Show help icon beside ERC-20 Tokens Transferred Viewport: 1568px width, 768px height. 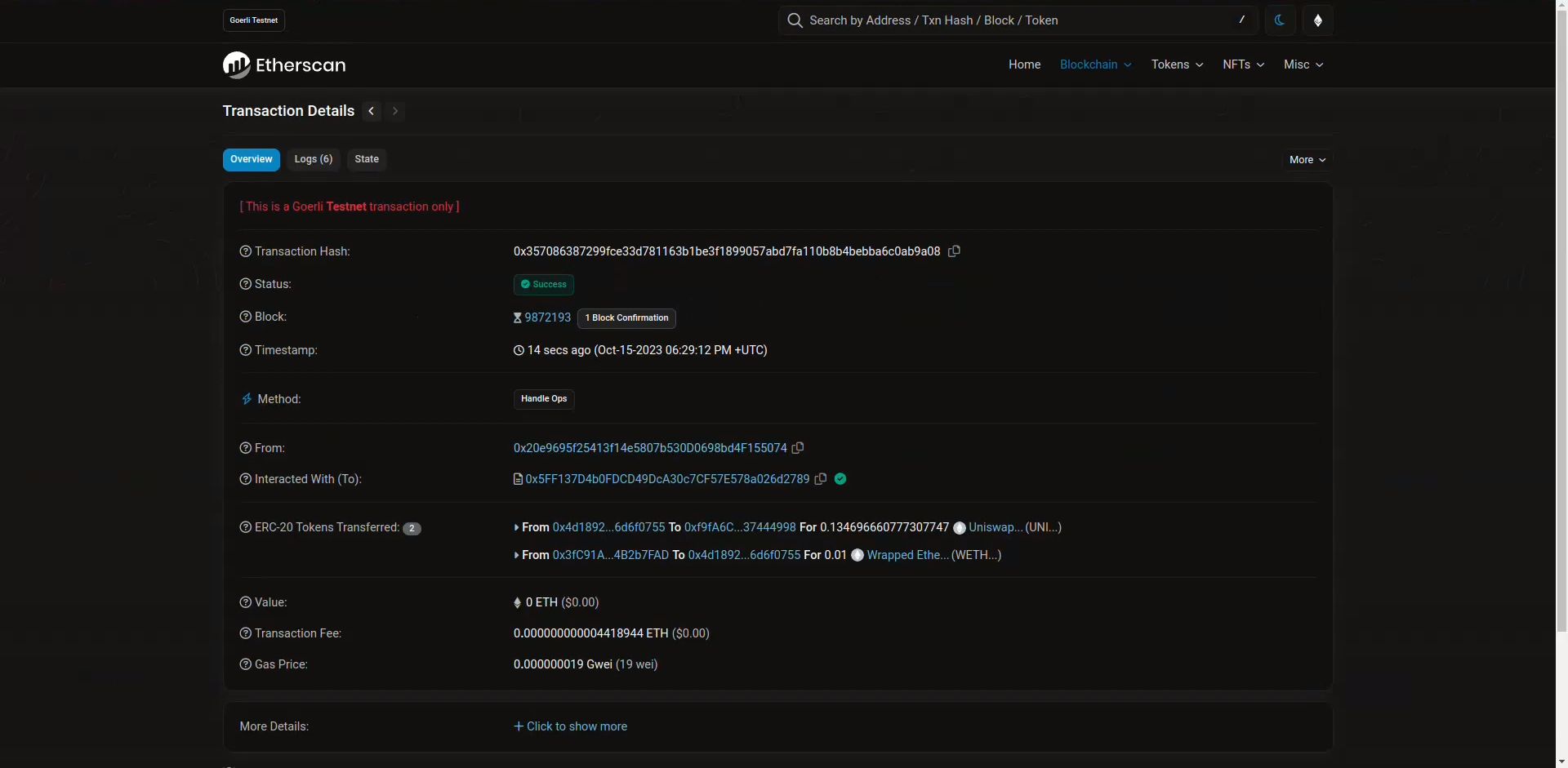click(245, 527)
